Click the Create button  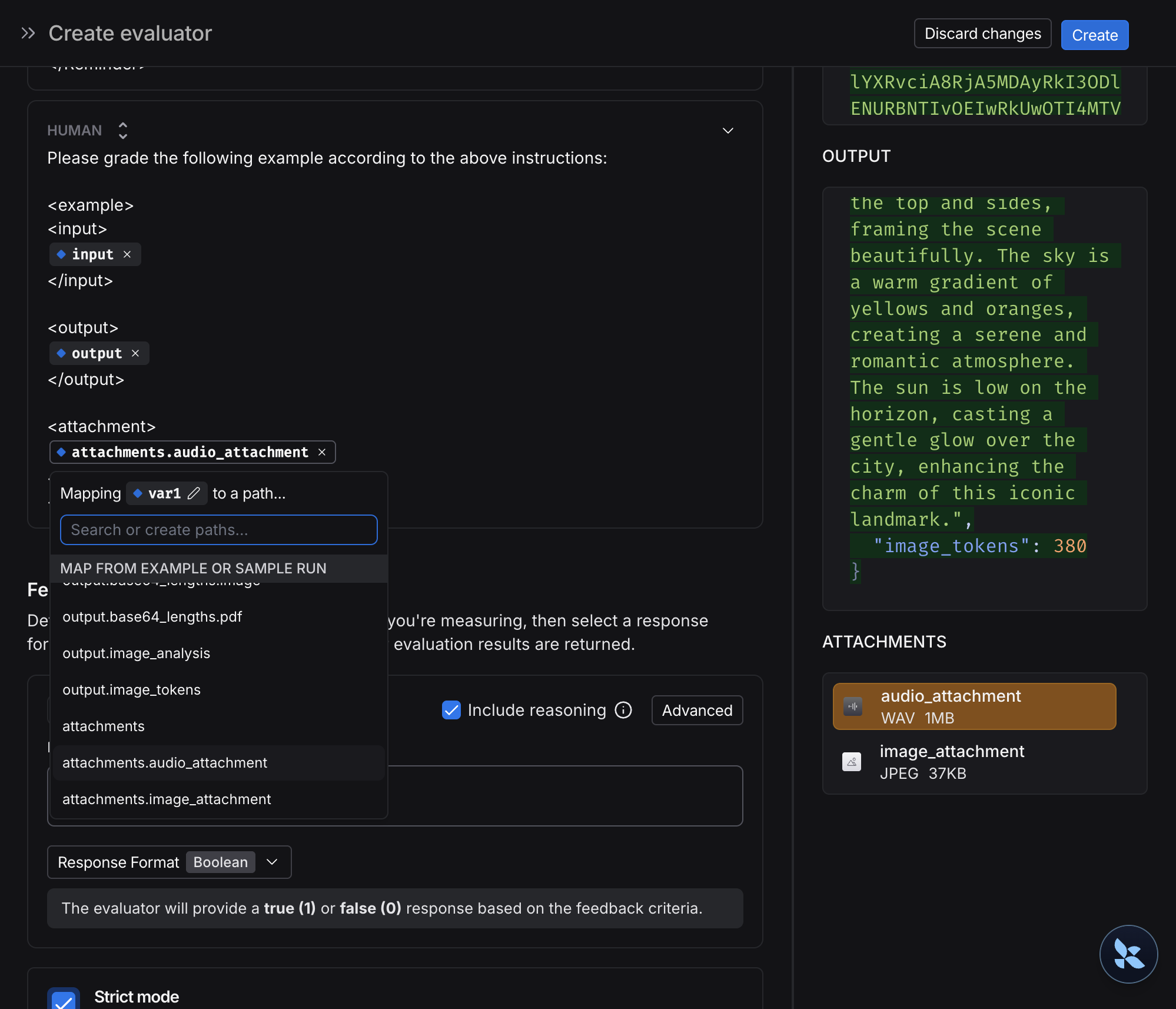[1094, 35]
